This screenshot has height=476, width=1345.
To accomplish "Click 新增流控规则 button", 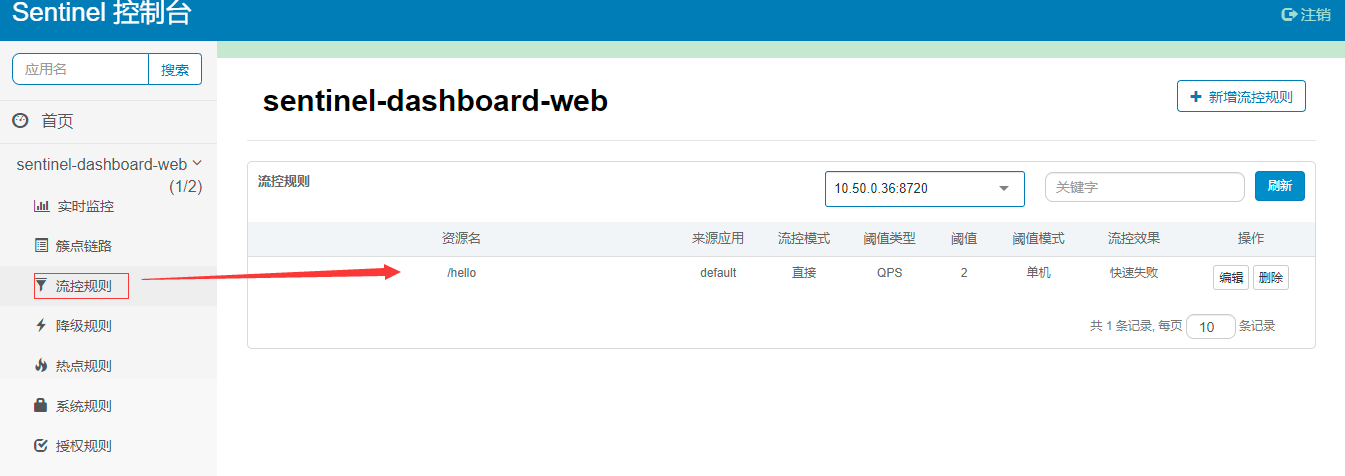I will [1241, 96].
